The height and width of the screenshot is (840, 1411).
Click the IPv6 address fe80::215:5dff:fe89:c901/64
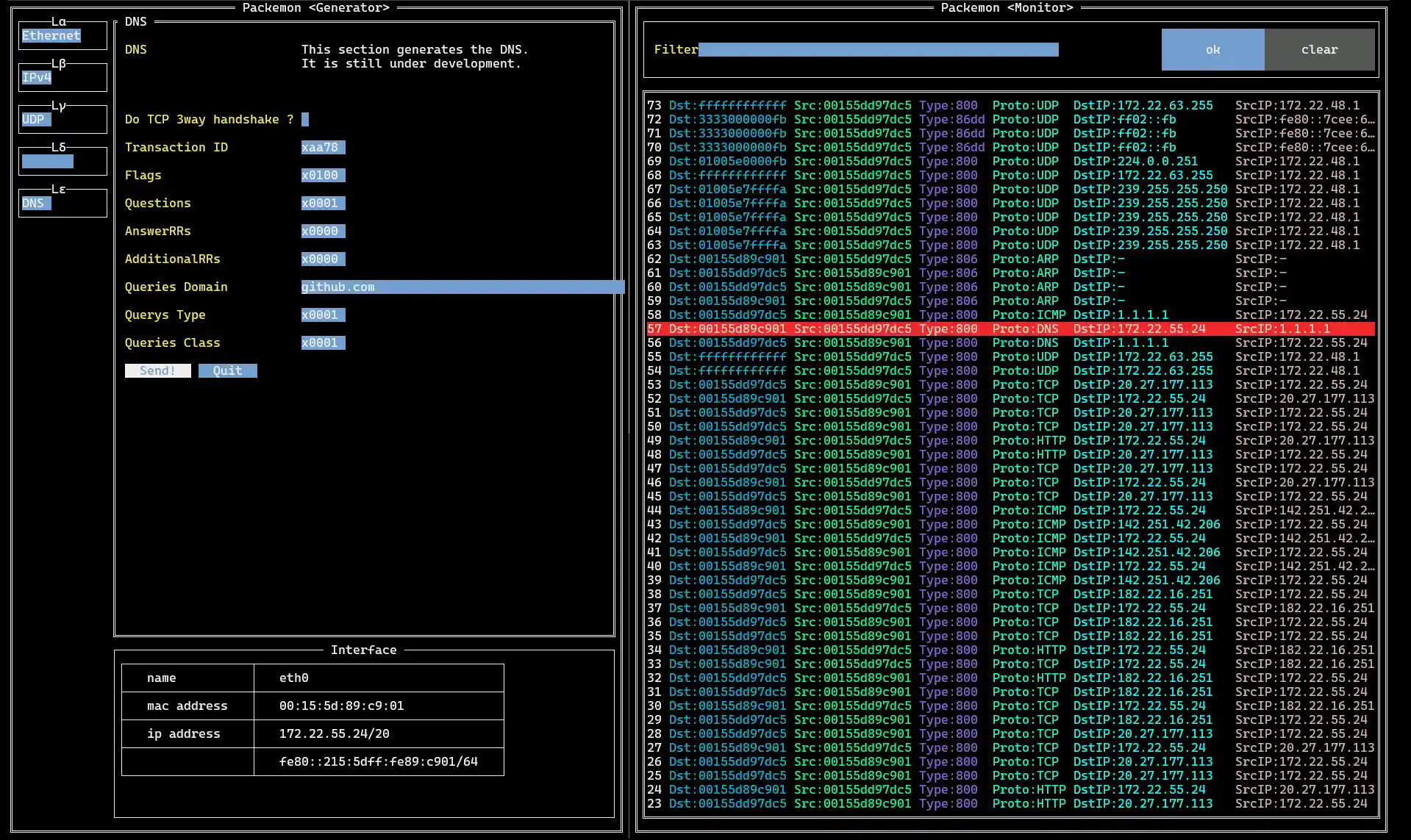click(x=379, y=761)
